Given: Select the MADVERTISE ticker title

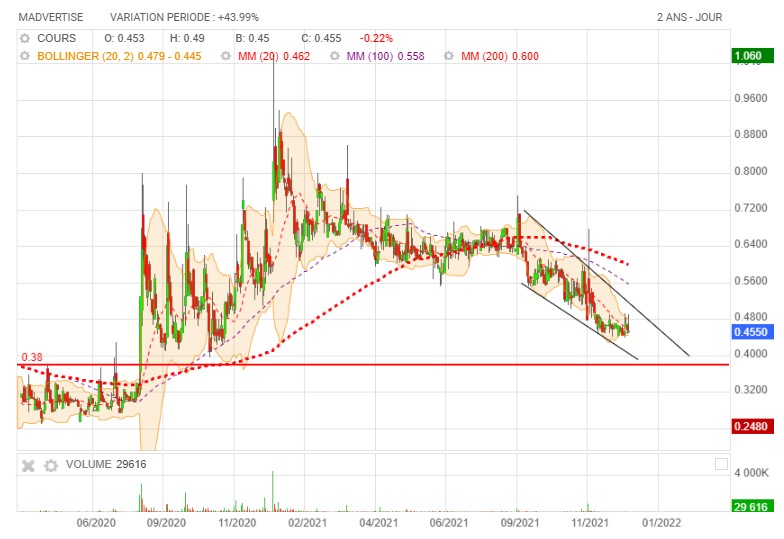Looking at the screenshot, I should click(x=51, y=17).
